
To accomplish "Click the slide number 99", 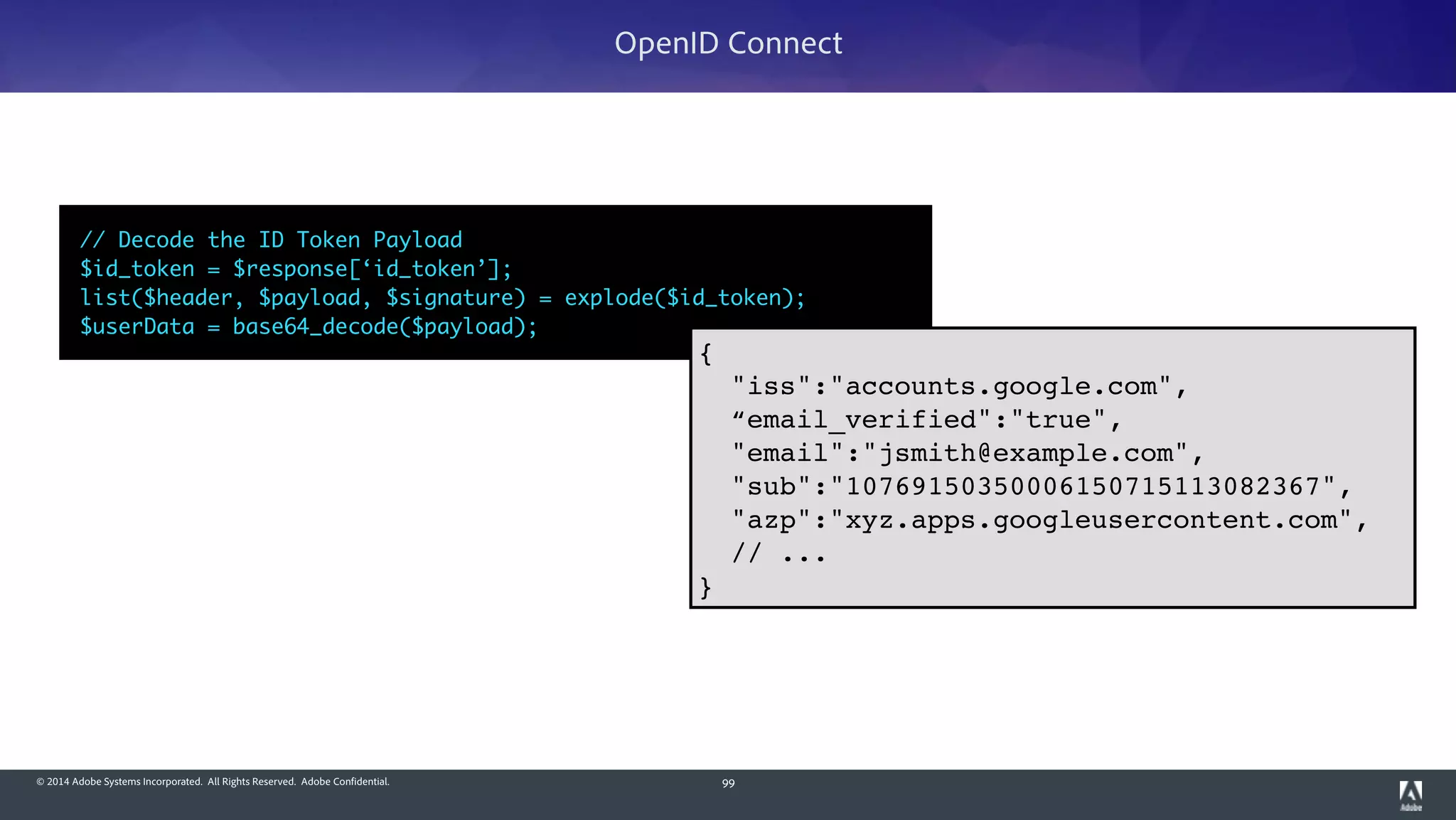I will [x=728, y=783].
